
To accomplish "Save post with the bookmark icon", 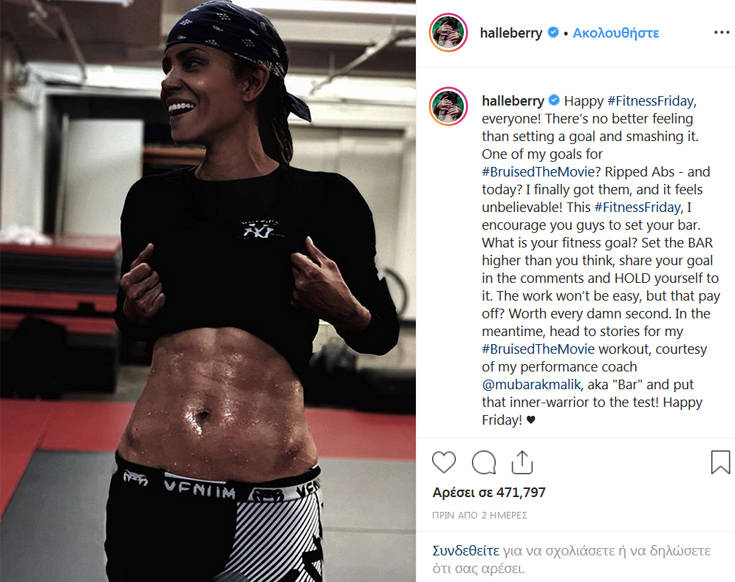I will point(720,462).
